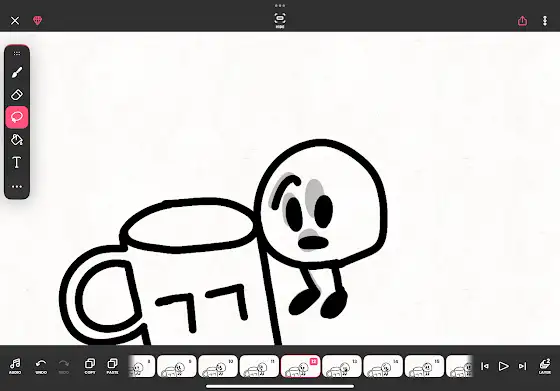Select the Brush tool
Image resolution: width=560 pixels, height=391 pixels.
click(x=17, y=72)
